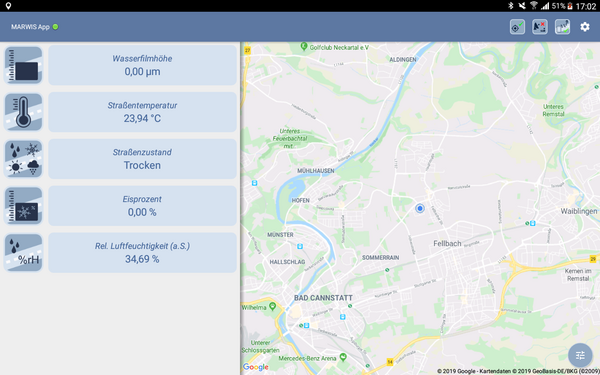Click the Golfclub Neckartal map pin
This screenshot has height=375, width=600.
(304, 46)
